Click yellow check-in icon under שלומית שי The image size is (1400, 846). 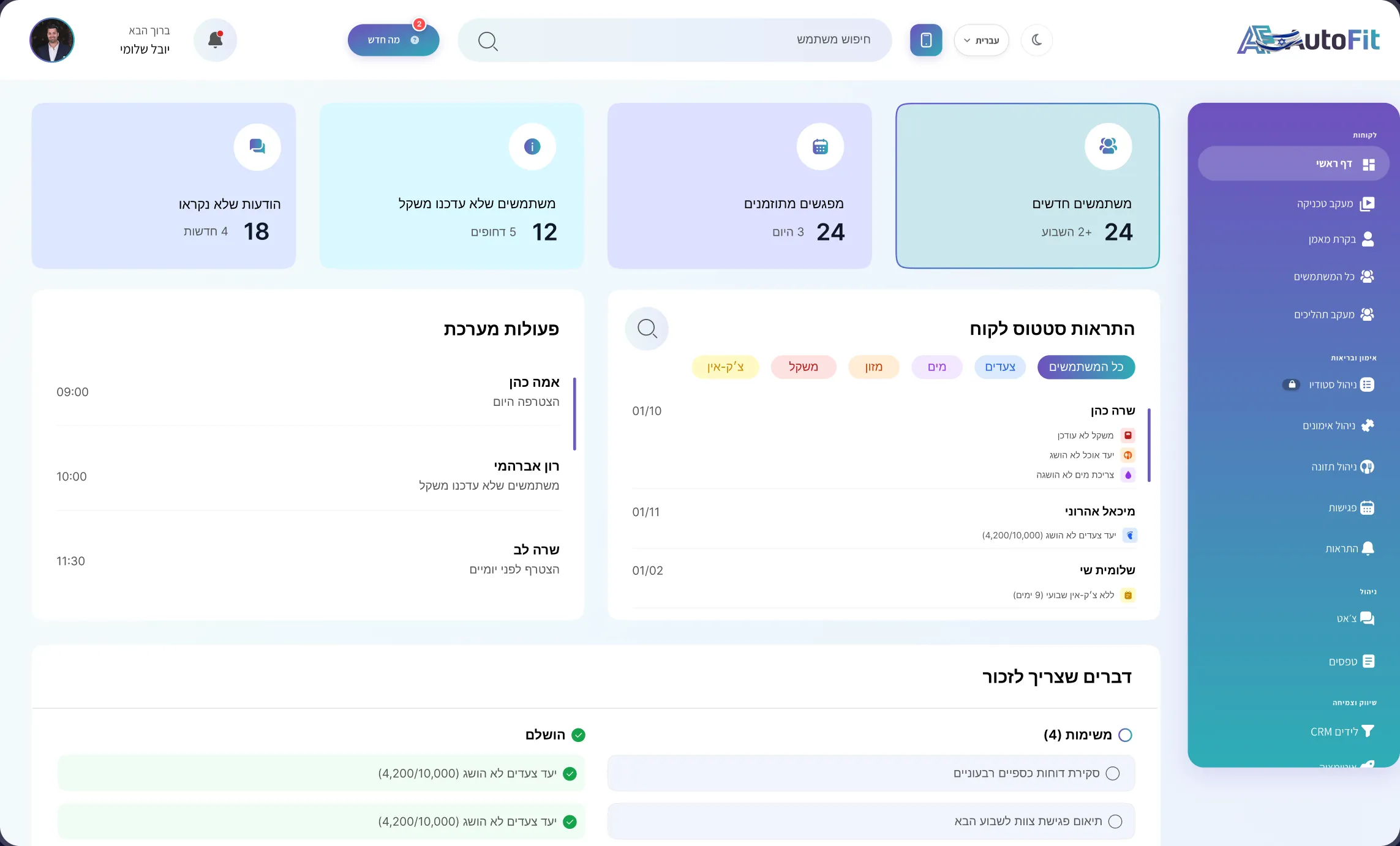(x=1128, y=595)
